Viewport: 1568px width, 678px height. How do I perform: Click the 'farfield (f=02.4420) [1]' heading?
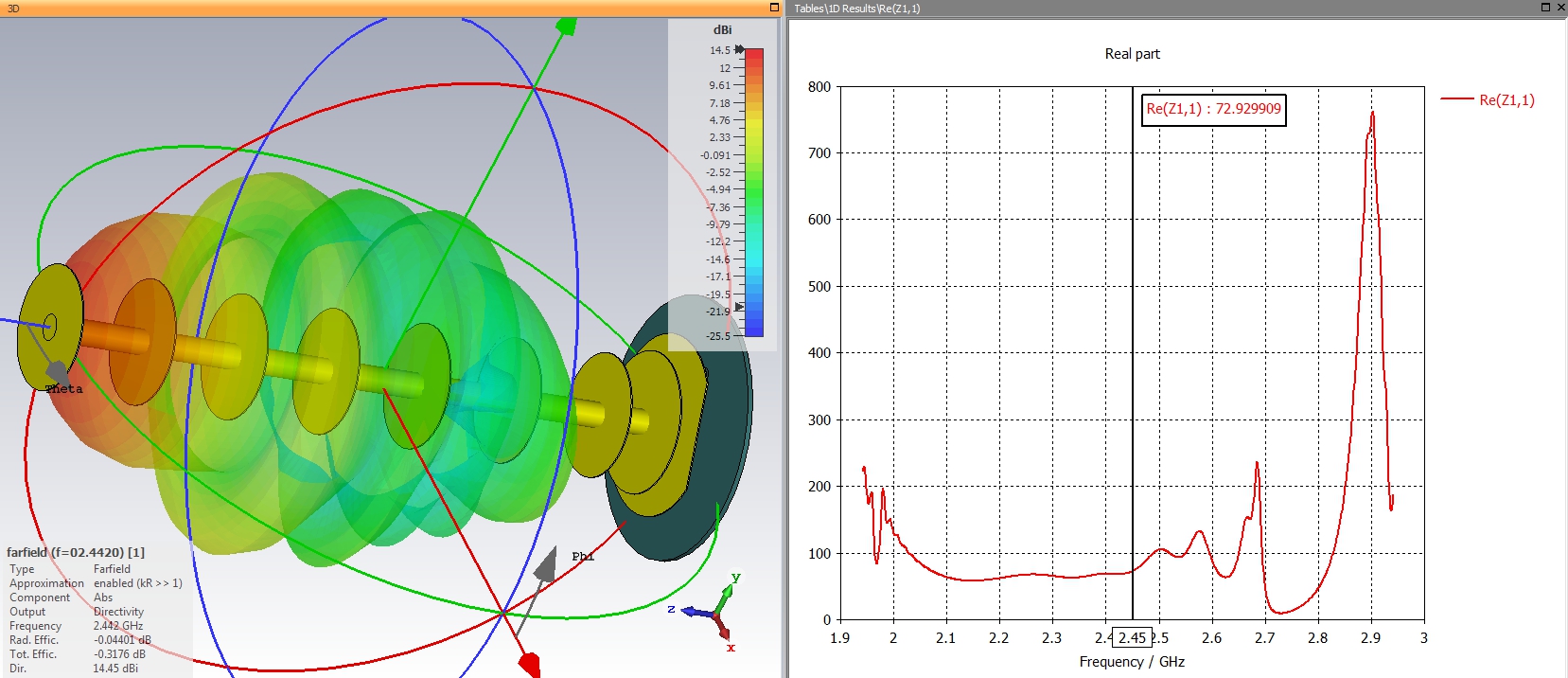point(76,552)
